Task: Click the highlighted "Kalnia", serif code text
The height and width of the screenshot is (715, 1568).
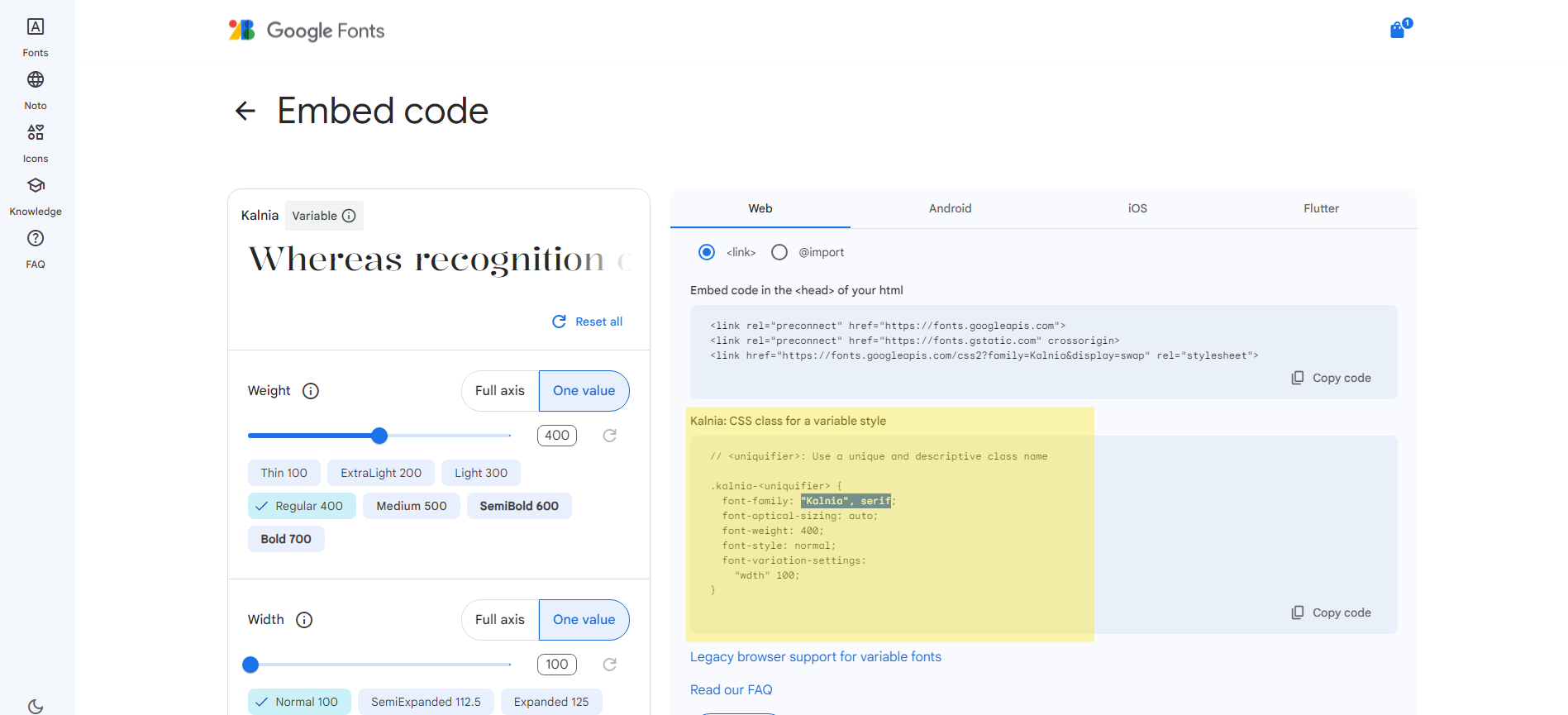Action: click(x=846, y=501)
